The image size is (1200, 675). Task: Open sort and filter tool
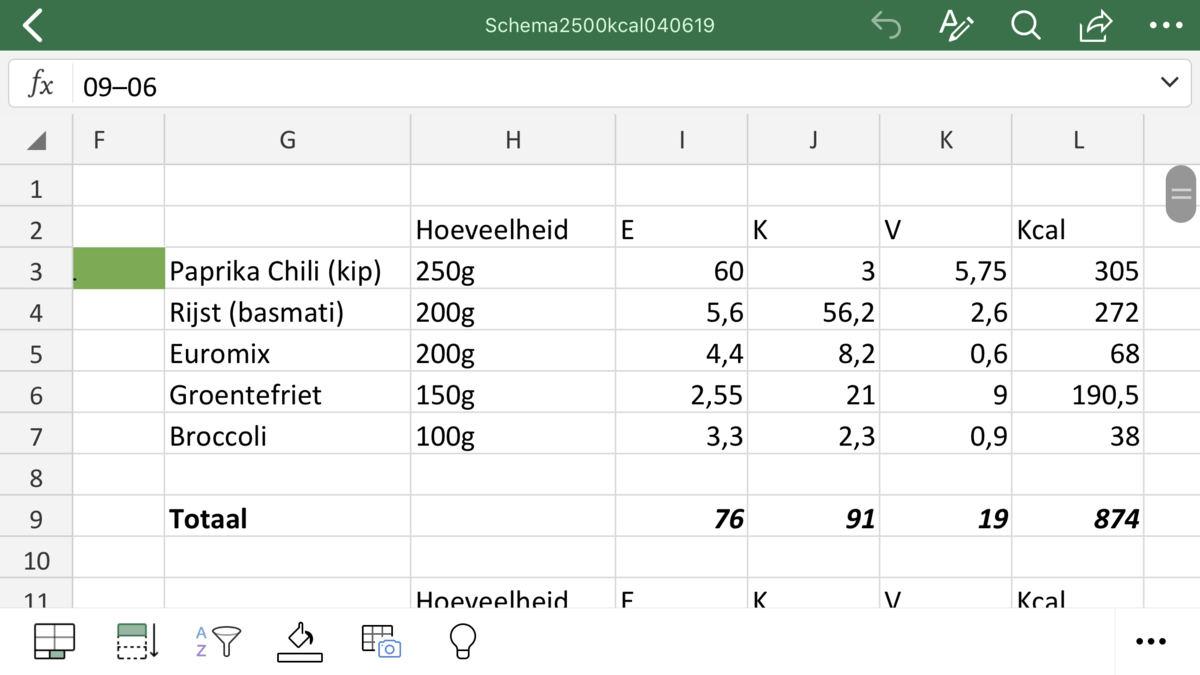pos(218,641)
